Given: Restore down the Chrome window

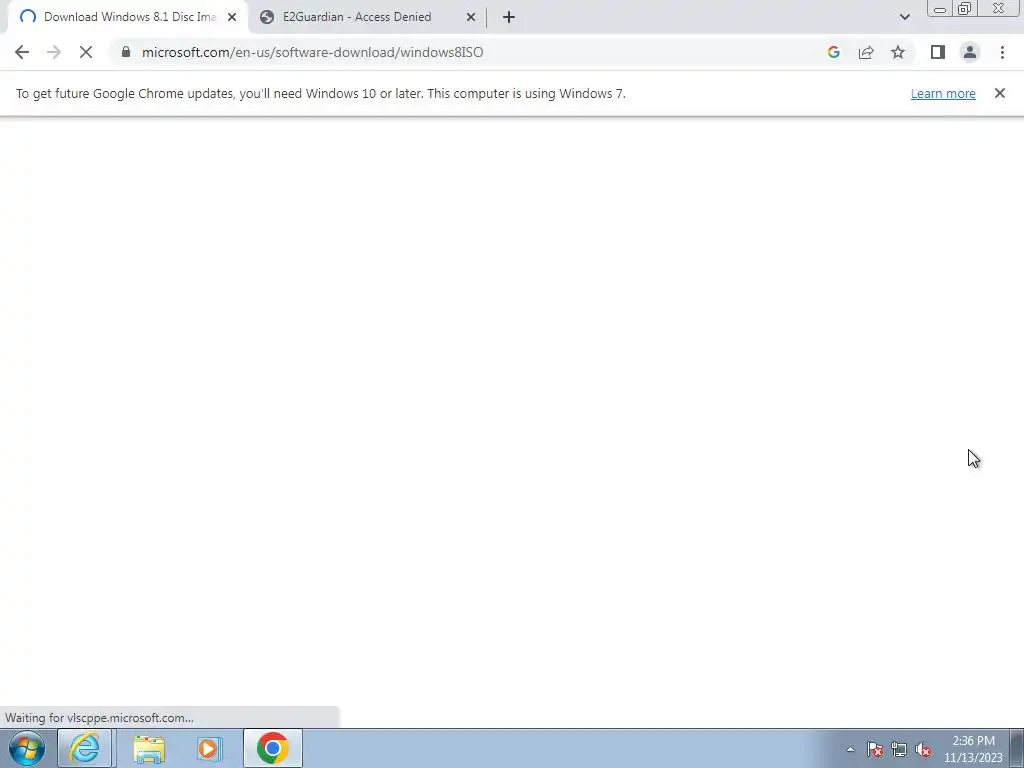Looking at the screenshot, I should pos(965,9).
